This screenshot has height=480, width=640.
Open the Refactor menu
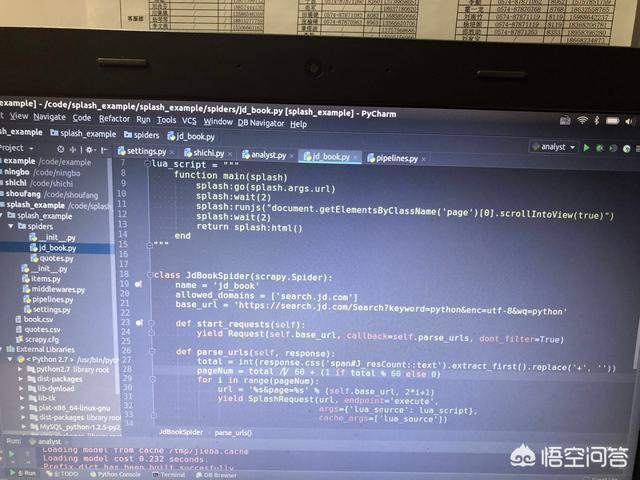[114, 118]
